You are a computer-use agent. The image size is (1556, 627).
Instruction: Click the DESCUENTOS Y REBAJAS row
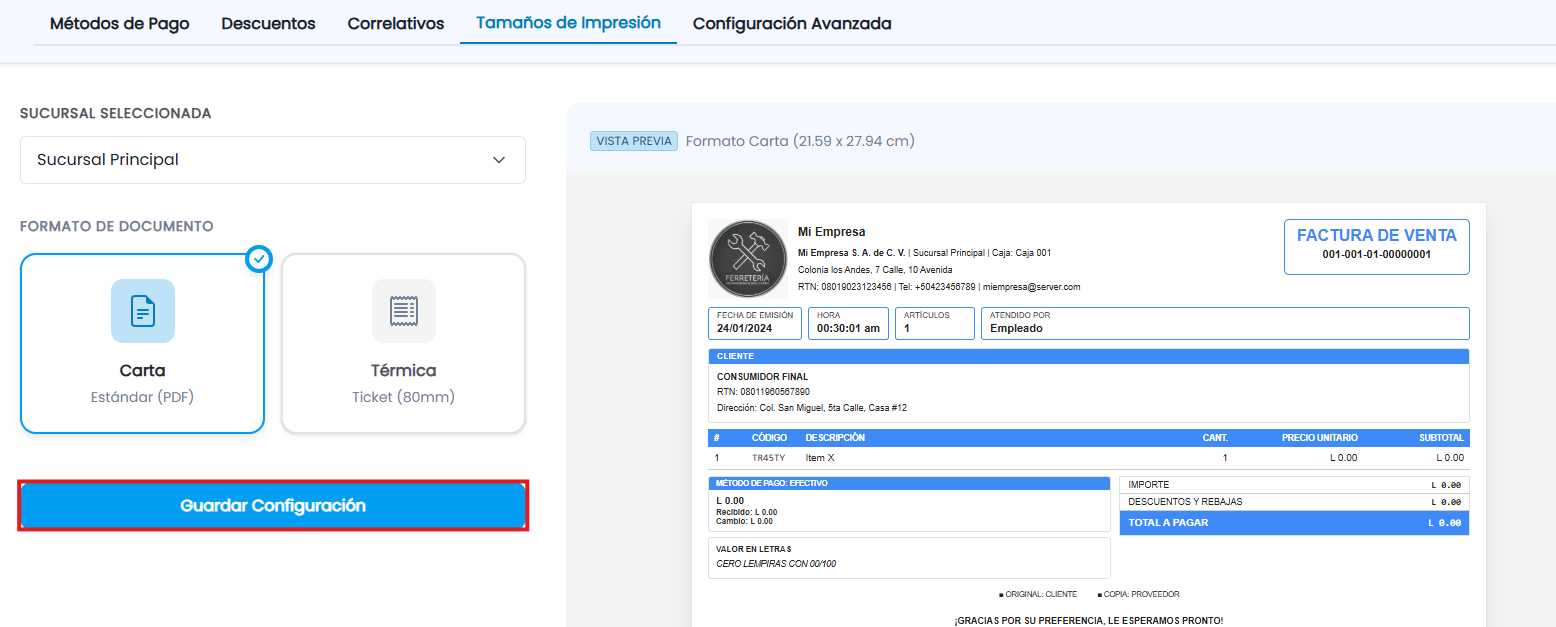pos(1294,502)
